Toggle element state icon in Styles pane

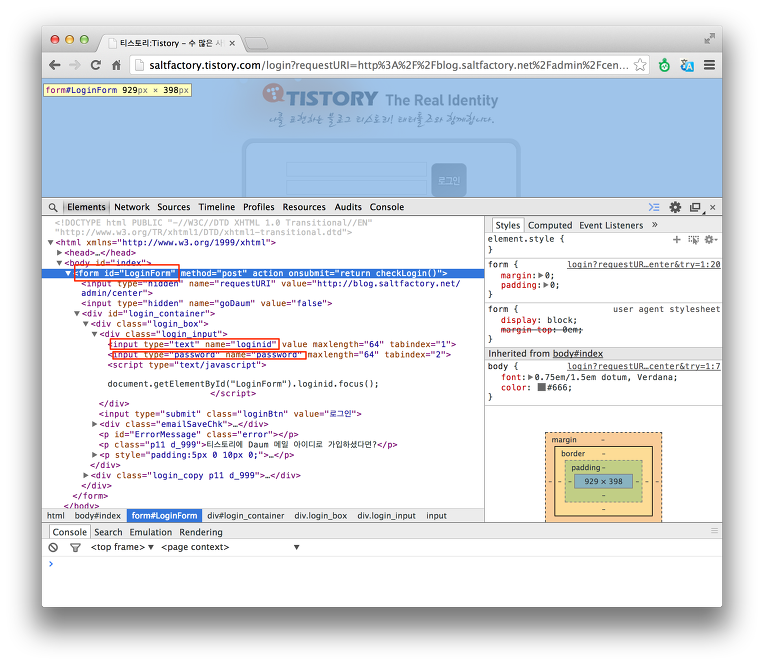tap(693, 239)
